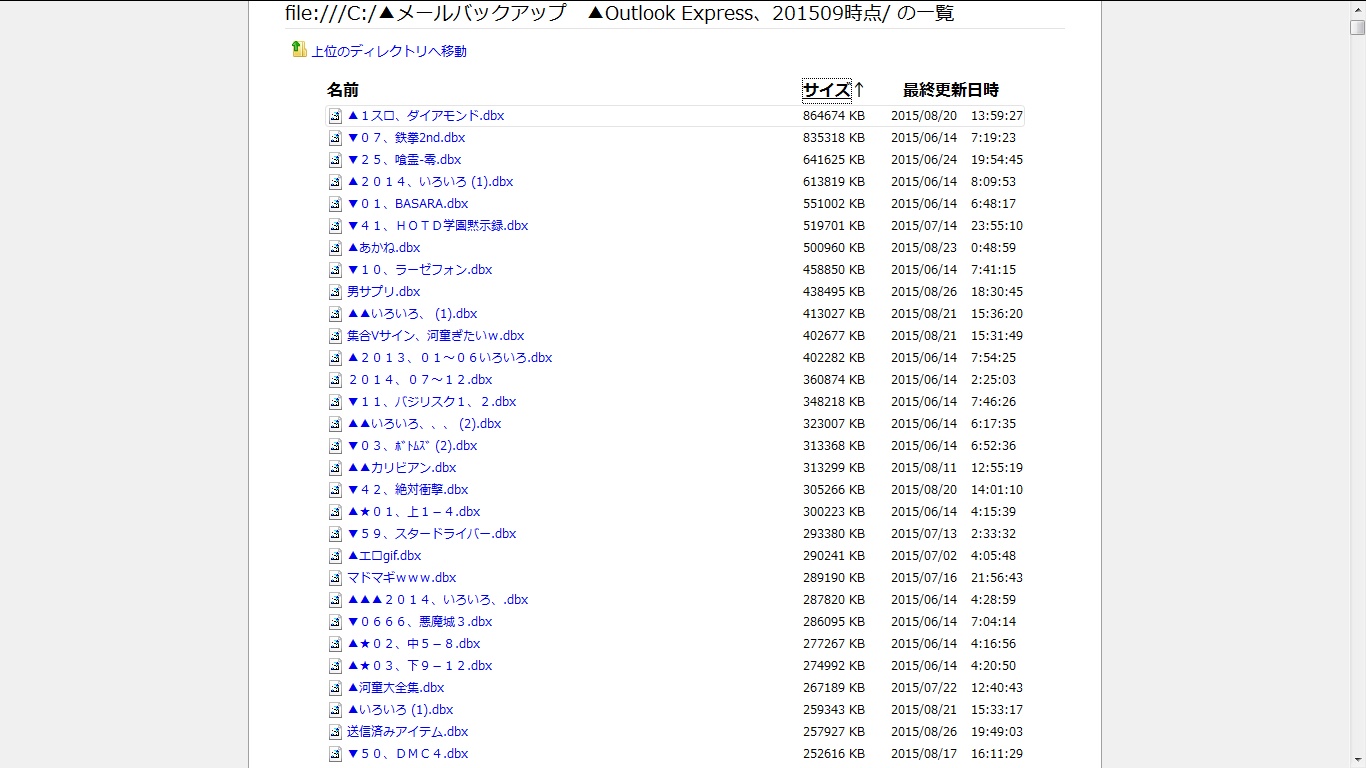1366x768 pixels.
Task: Open ▲いろいろ (1).dbx file link
Action: (400, 710)
